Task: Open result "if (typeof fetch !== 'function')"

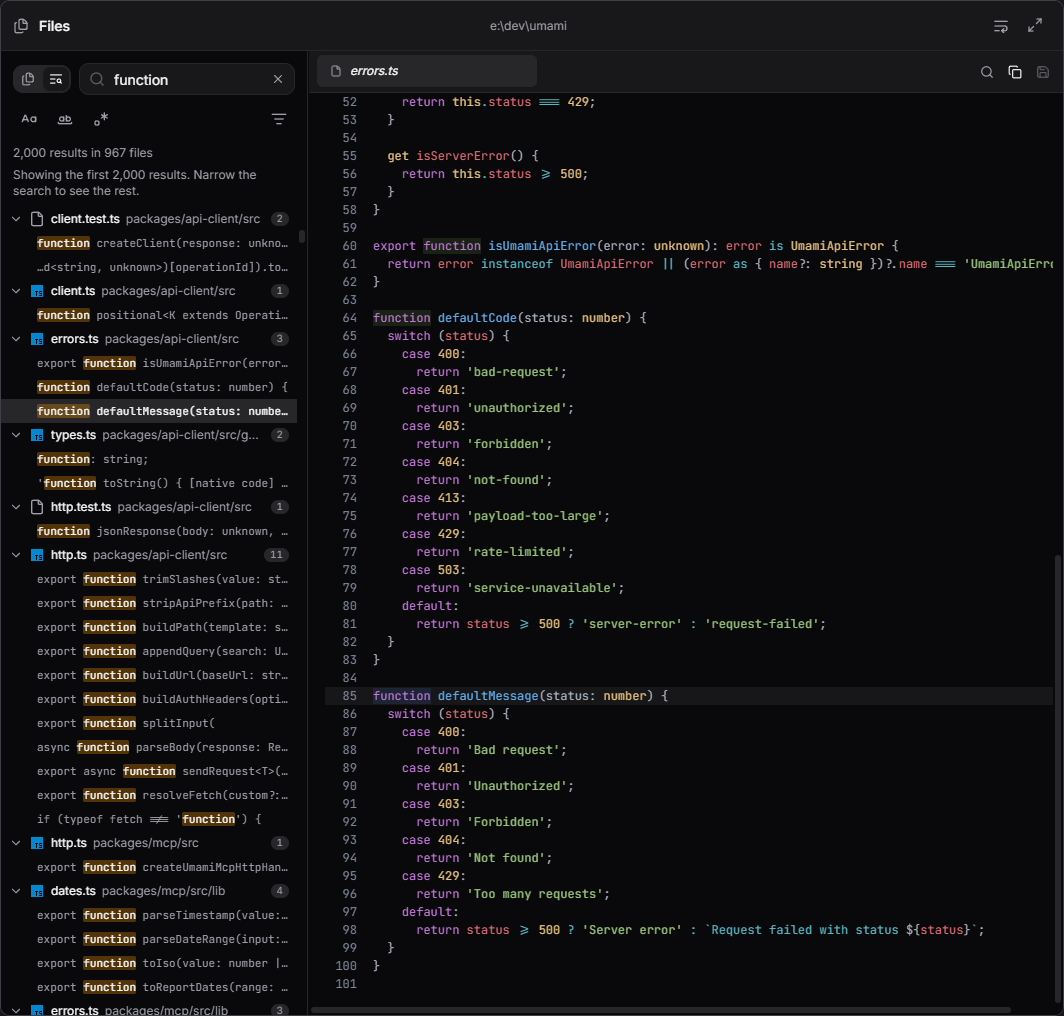Action: [149, 819]
